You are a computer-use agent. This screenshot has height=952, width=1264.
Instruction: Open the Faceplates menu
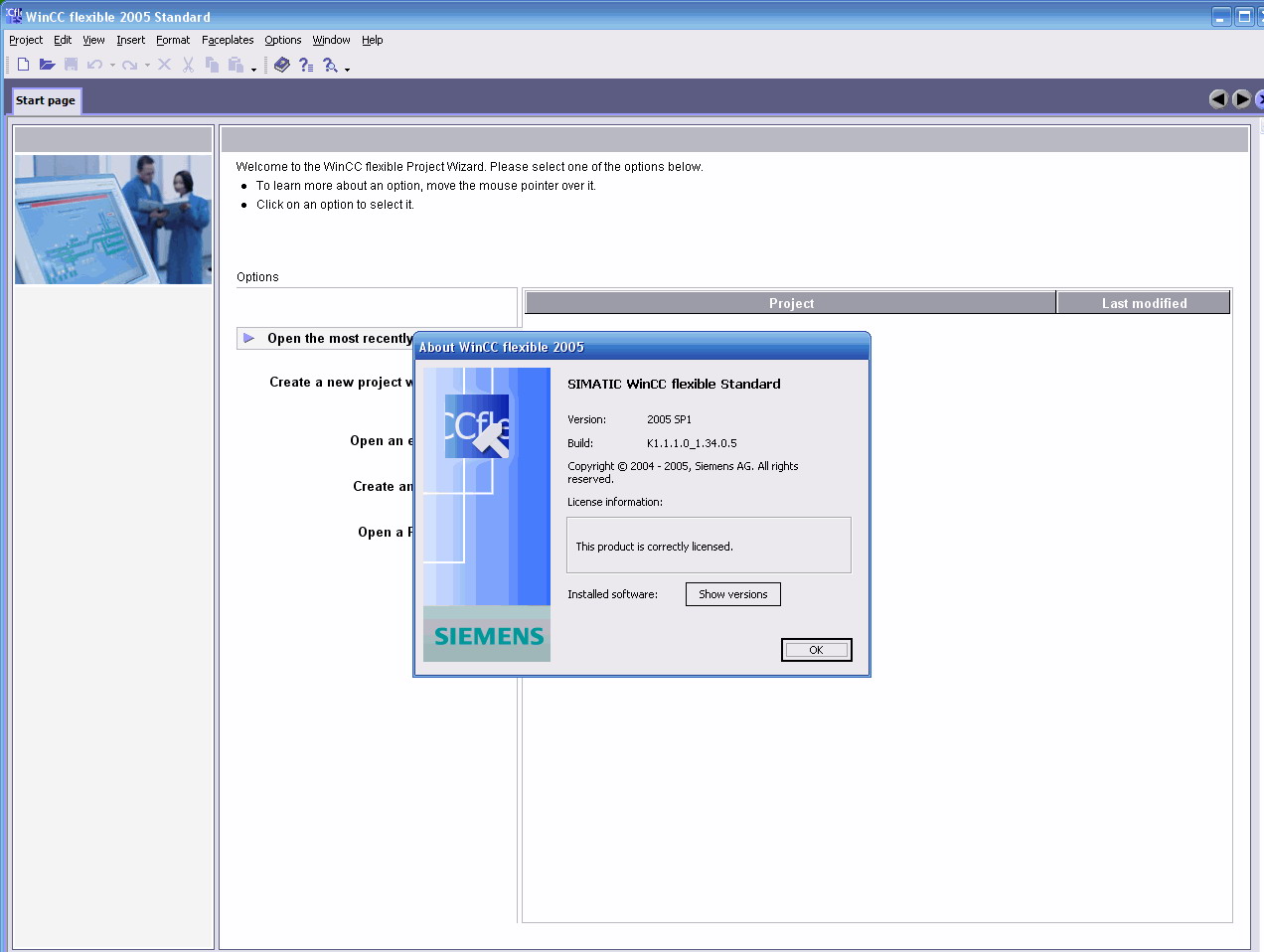(x=228, y=40)
